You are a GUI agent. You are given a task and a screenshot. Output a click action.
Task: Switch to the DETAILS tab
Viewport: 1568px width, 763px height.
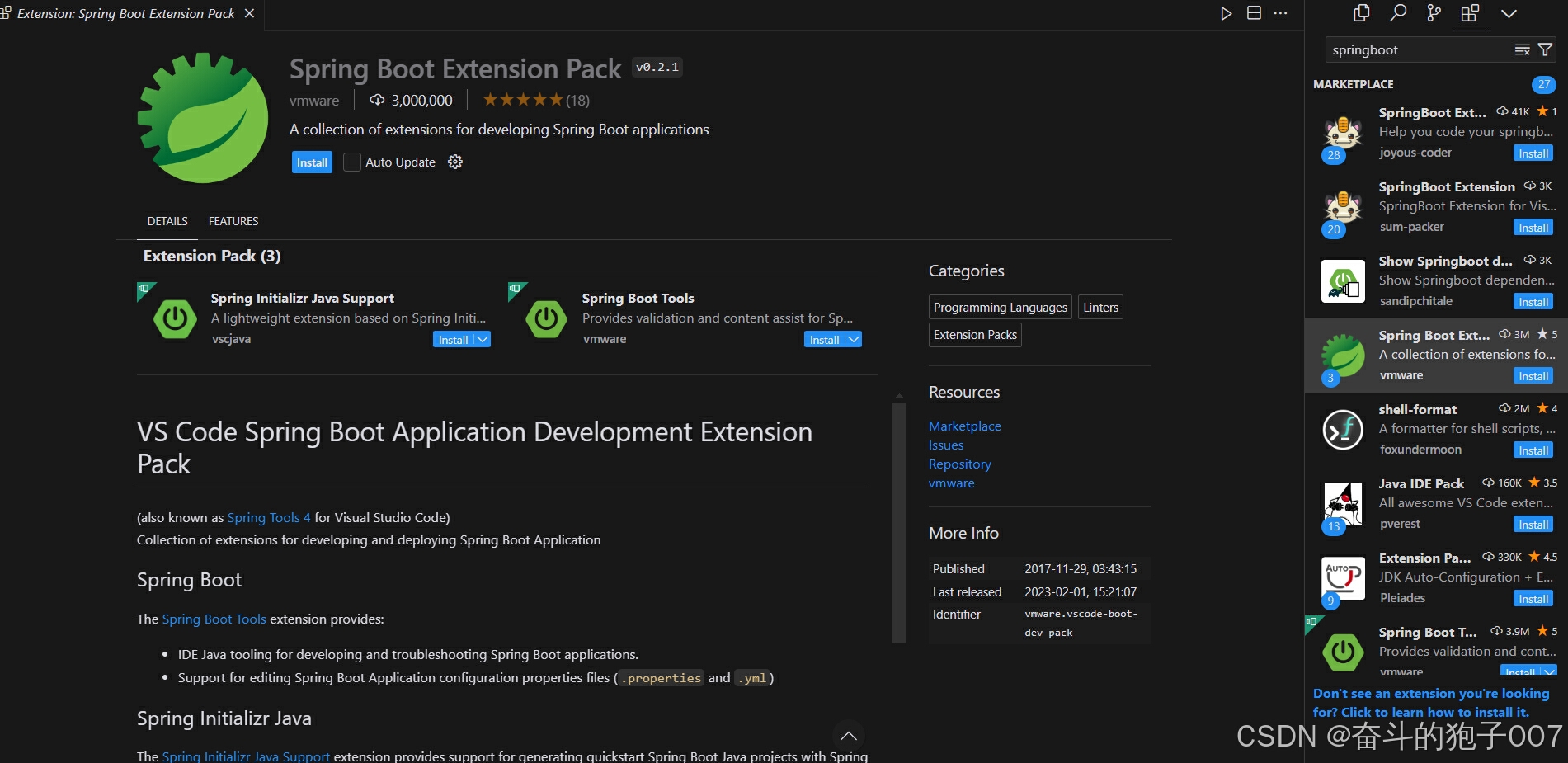tap(167, 221)
